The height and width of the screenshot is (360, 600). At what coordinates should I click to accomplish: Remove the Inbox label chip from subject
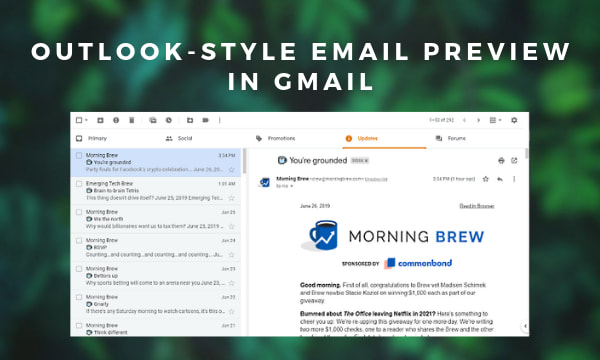[366, 161]
